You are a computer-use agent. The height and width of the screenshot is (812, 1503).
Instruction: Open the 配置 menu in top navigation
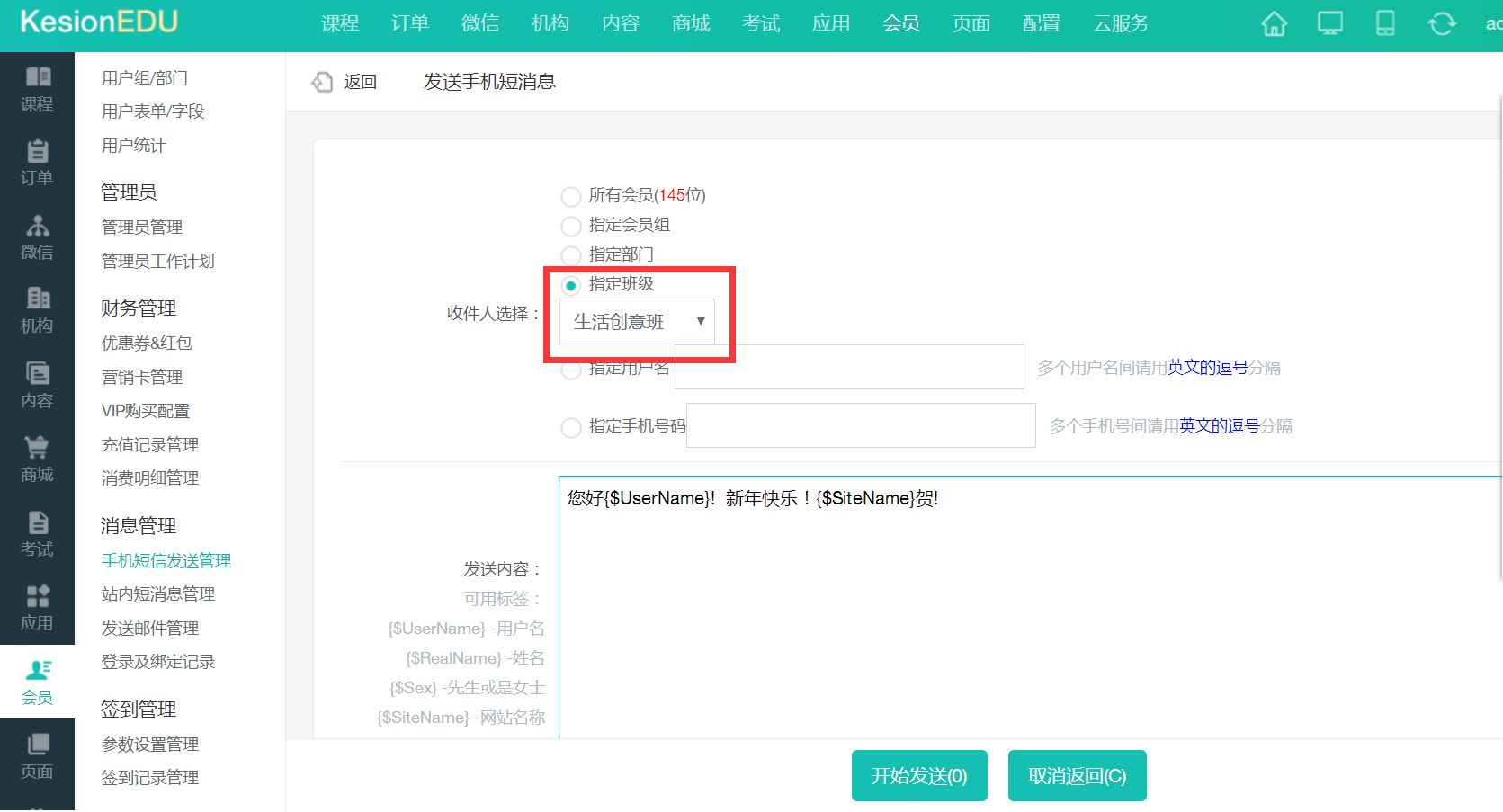click(1041, 24)
